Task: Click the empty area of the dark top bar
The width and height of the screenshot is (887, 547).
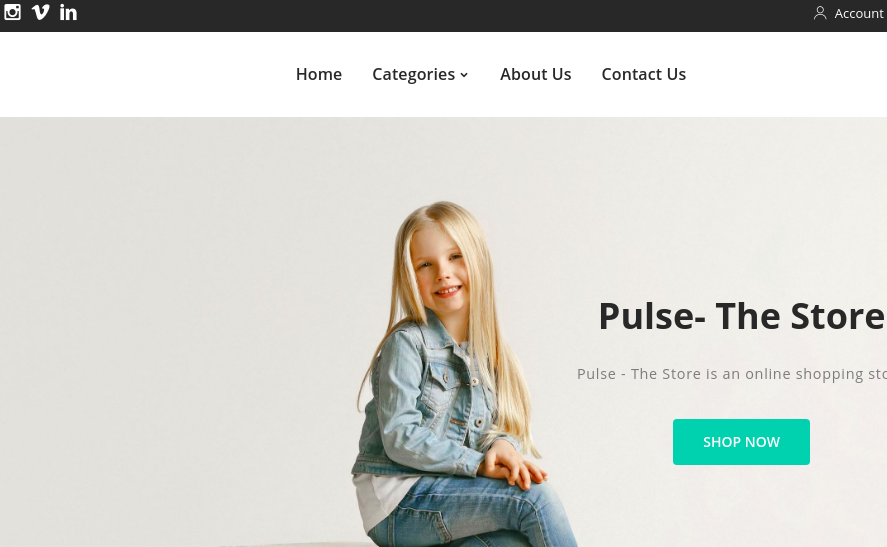Action: pyautogui.click(x=441, y=15)
